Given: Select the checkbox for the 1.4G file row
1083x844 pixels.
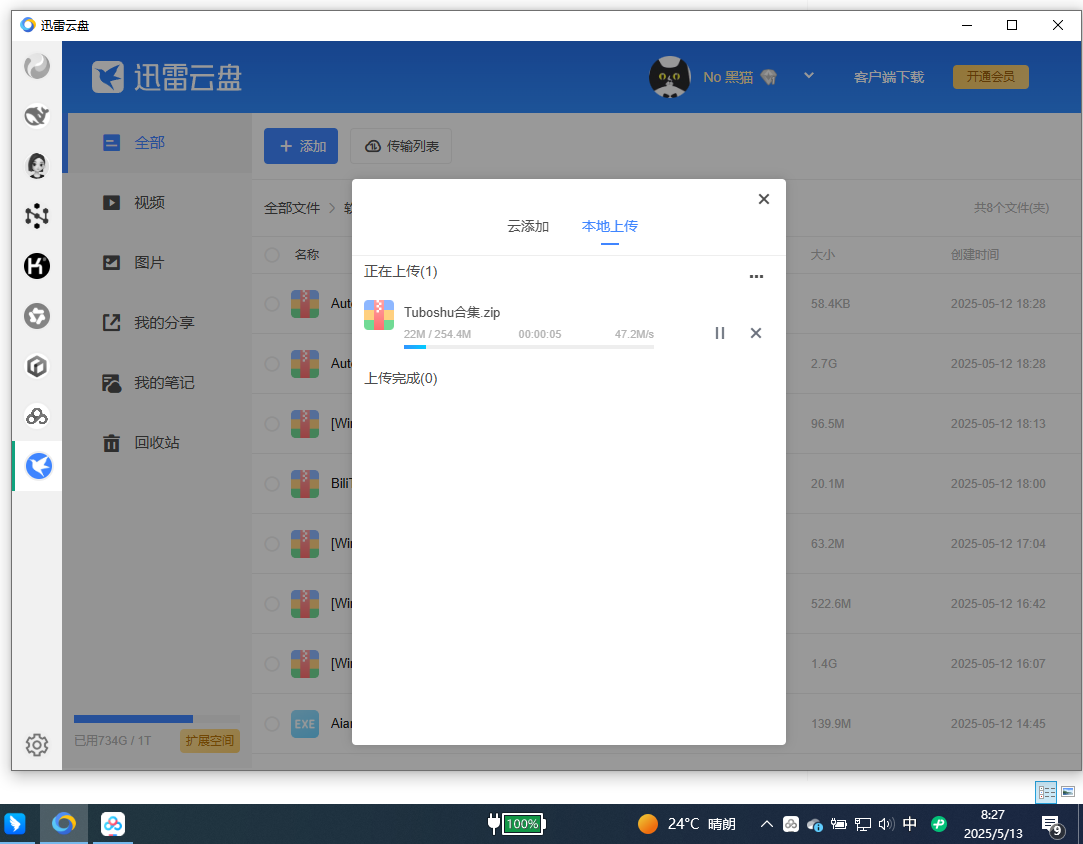Looking at the screenshot, I should click(x=272, y=664).
